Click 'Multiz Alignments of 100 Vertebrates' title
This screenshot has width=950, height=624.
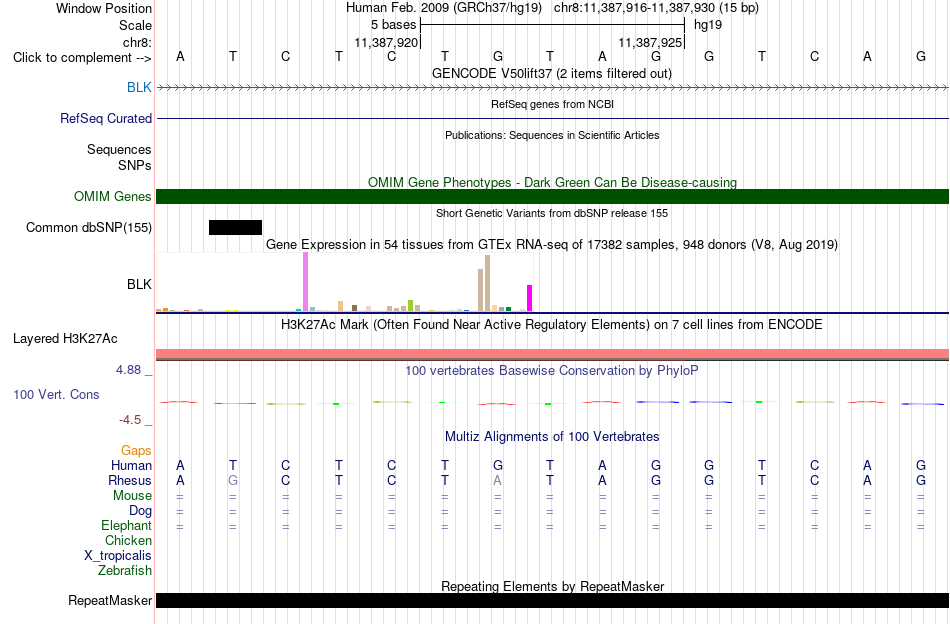click(552, 436)
